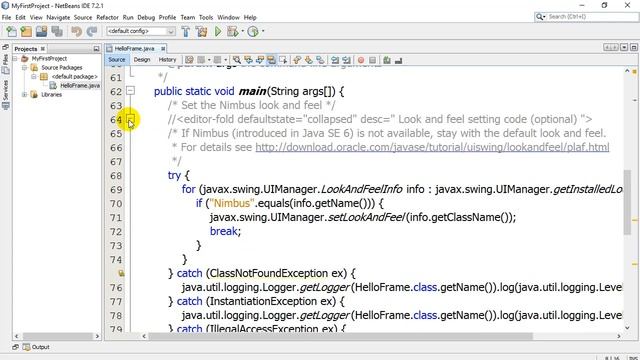Click the Shift Line Left icon
This screenshot has height=360, width=640.
(335, 60)
